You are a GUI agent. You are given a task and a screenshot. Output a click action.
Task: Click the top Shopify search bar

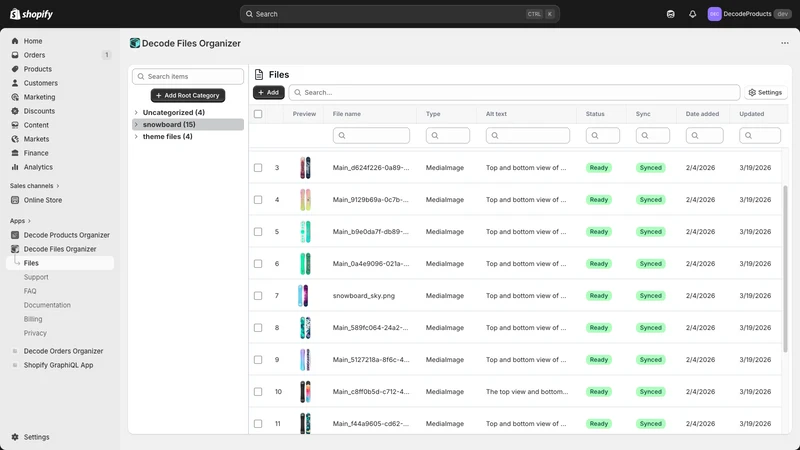(399, 14)
